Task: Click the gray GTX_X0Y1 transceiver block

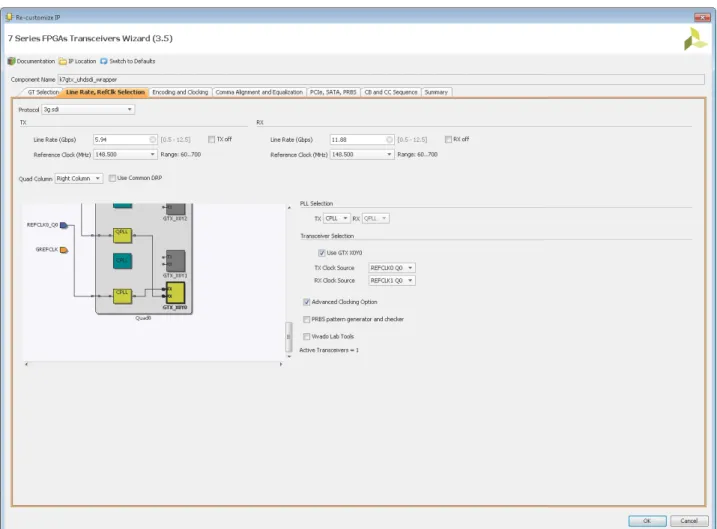Action: click(x=175, y=261)
